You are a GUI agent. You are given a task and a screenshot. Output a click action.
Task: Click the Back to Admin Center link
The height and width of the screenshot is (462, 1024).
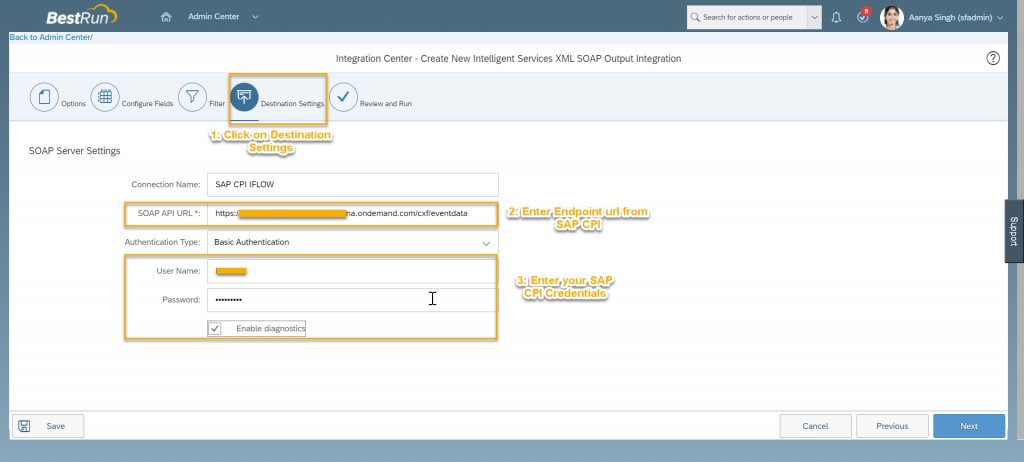point(51,37)
